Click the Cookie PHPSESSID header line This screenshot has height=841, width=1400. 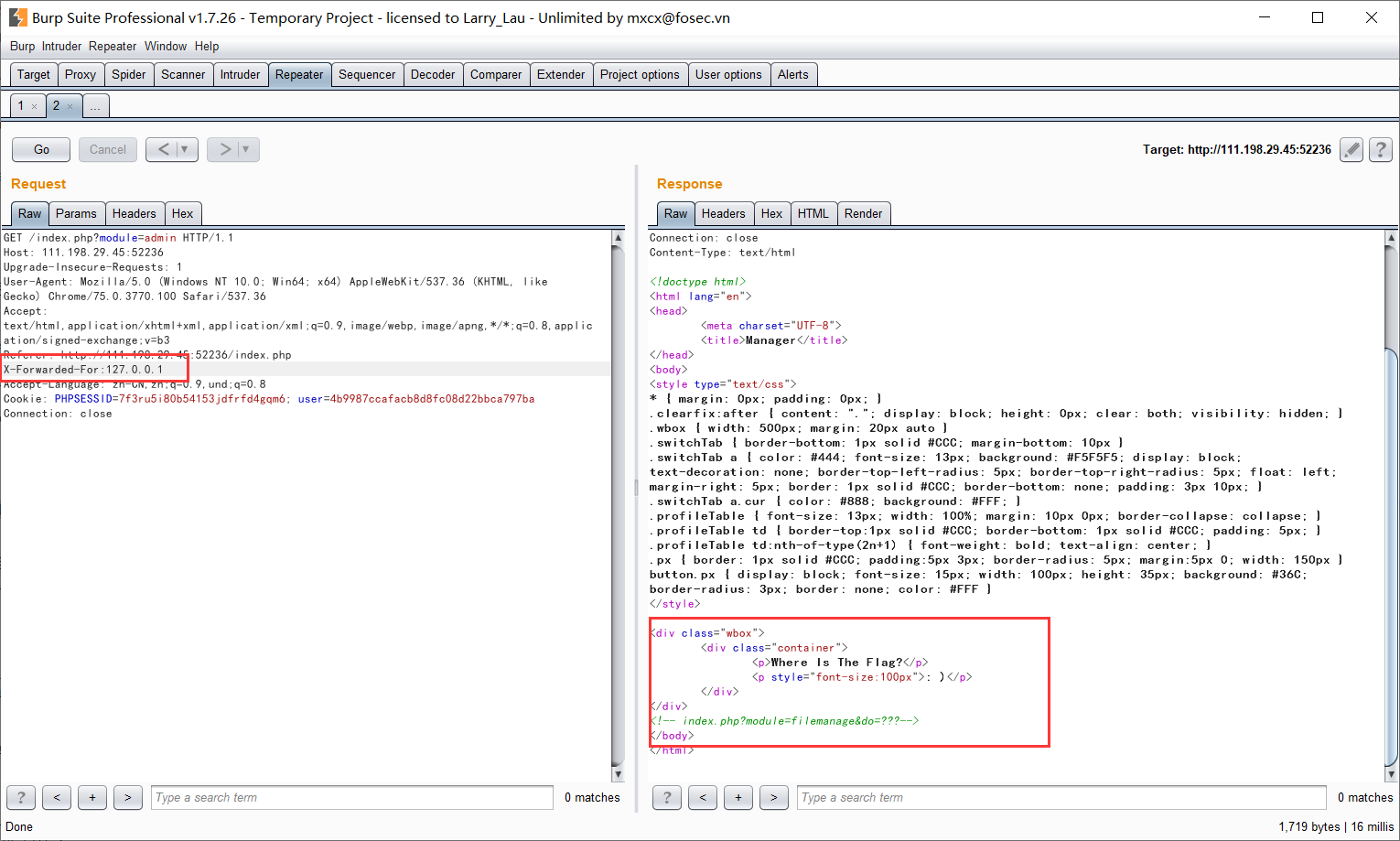[x=269, y=399]
